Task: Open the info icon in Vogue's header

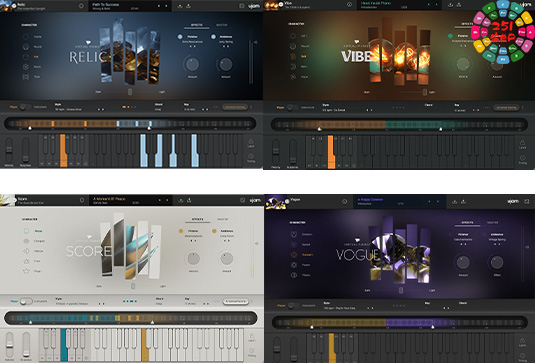Action: [345, 202]
